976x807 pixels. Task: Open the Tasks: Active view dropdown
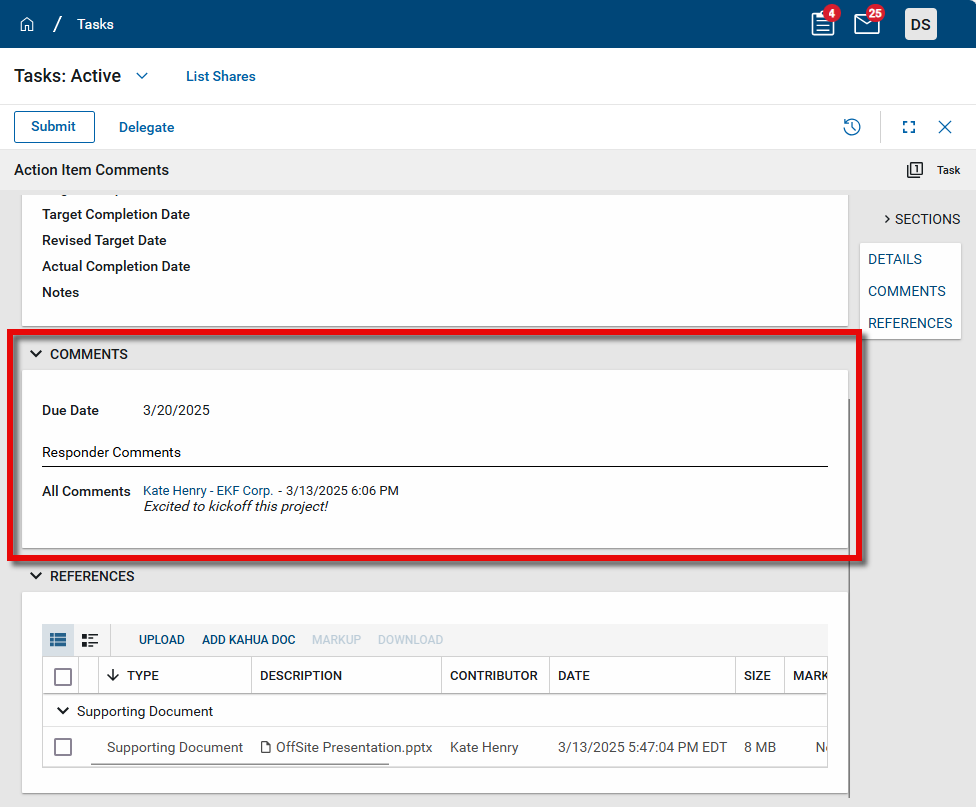point(142,76)
